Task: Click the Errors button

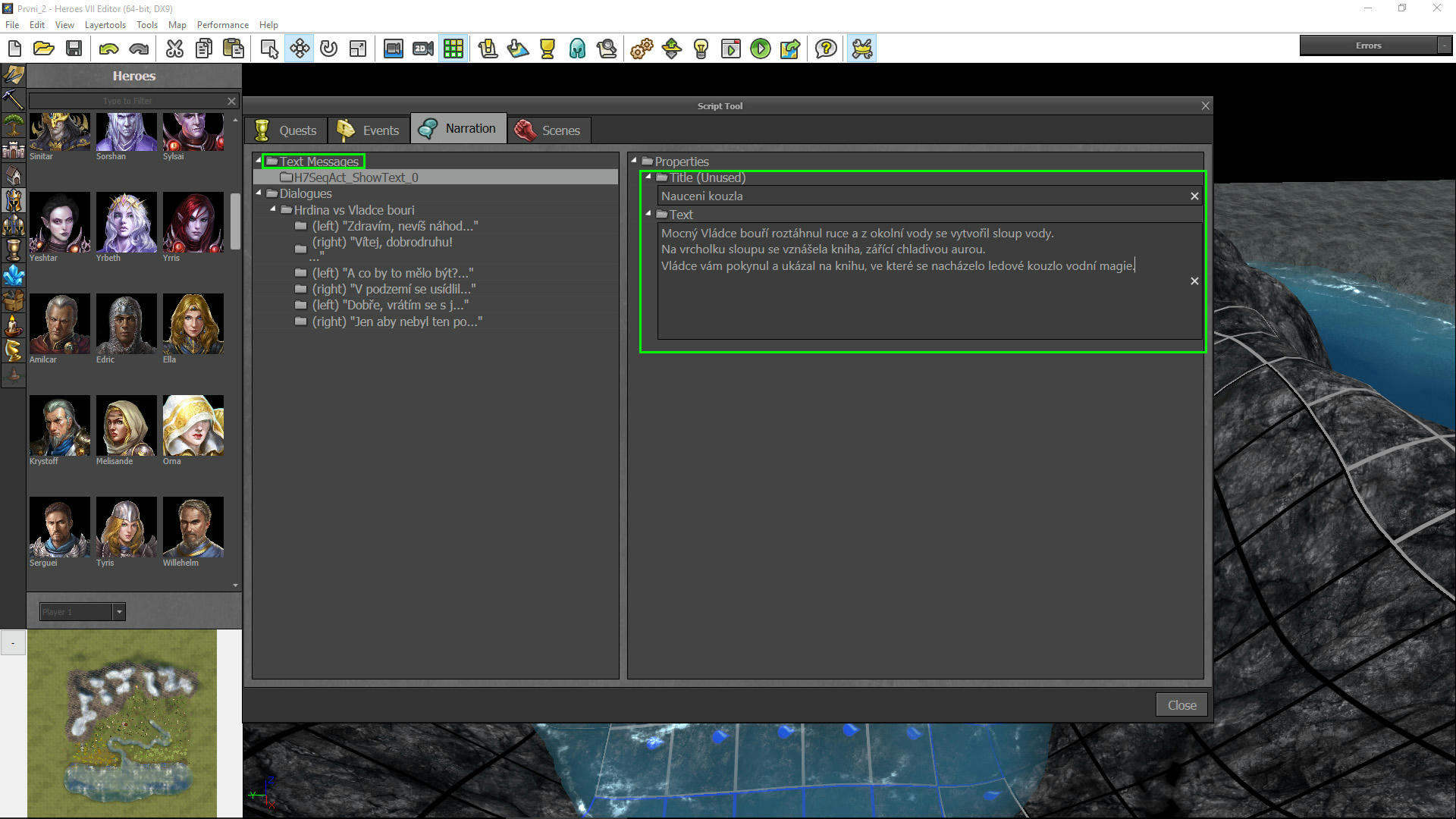Action: coord(1368,45)
